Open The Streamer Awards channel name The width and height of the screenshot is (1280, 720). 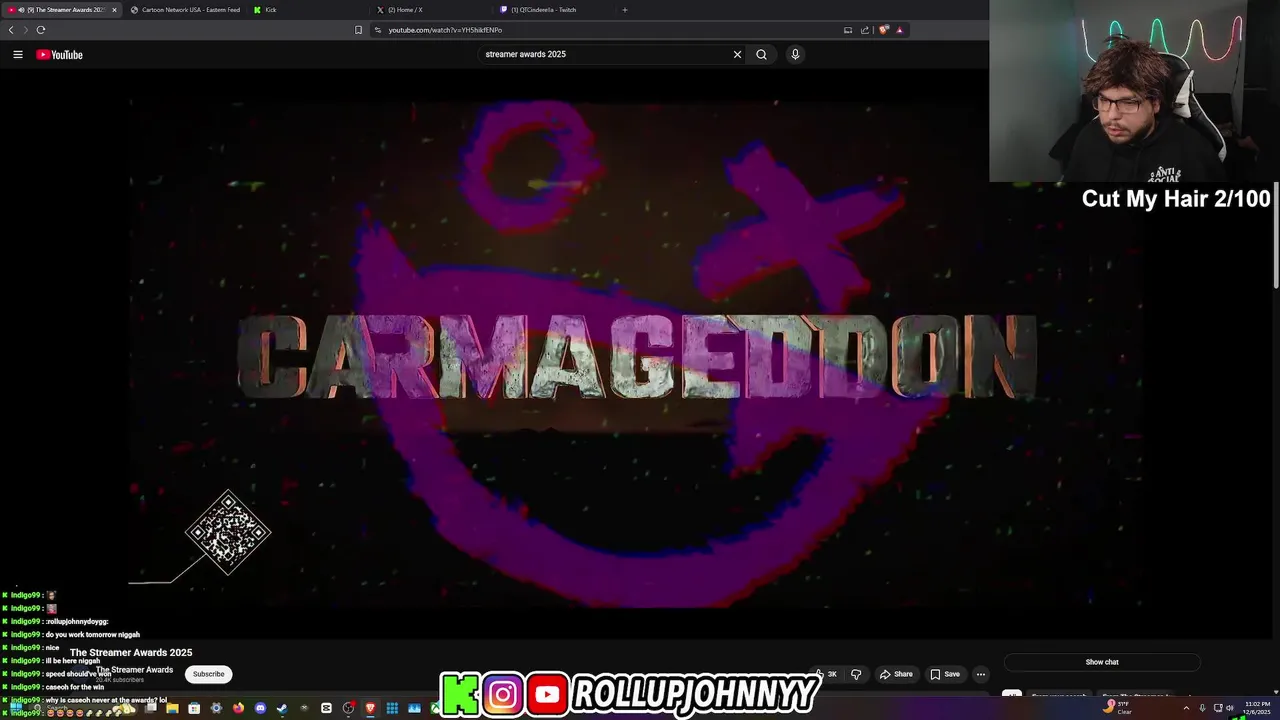click(x=134, y=670)
